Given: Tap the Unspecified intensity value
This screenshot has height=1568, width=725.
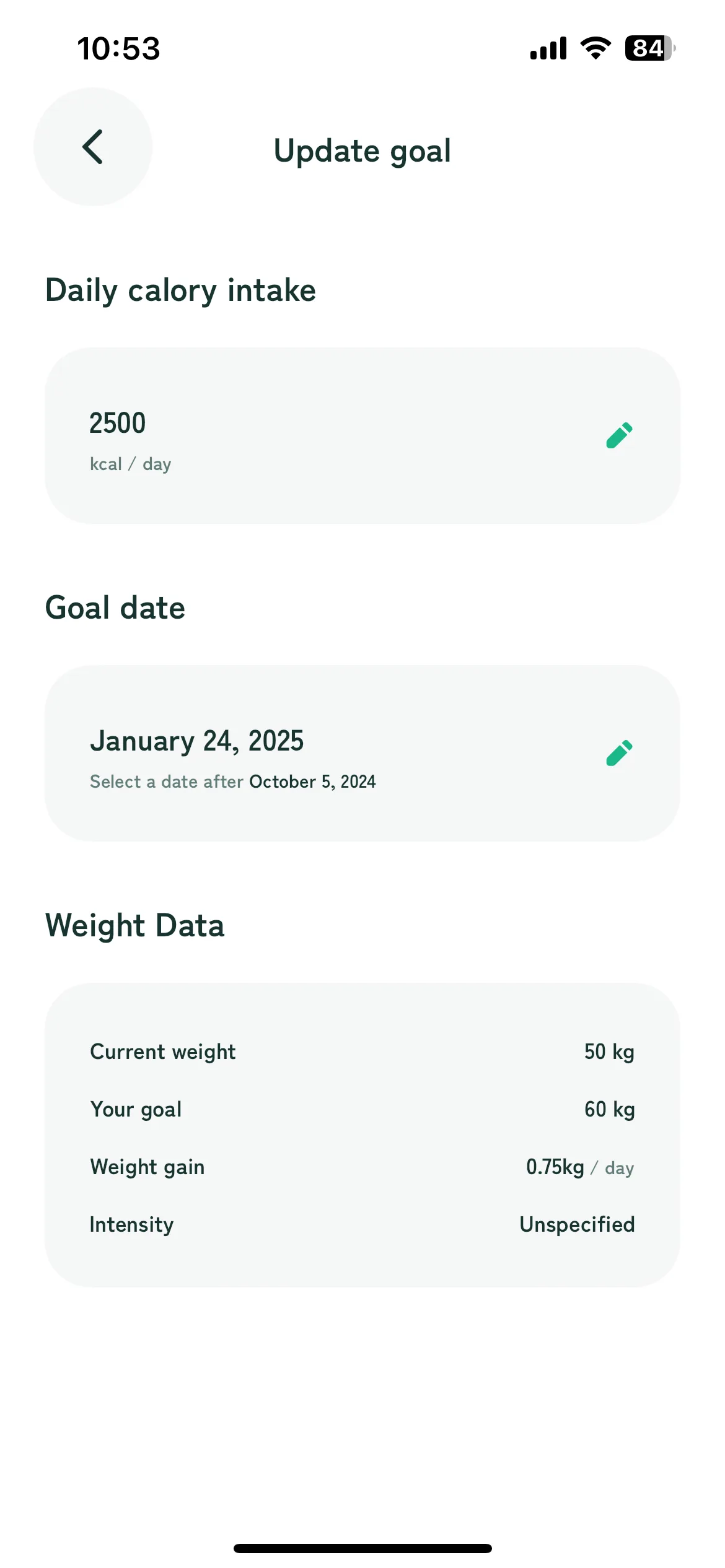Looking at the screenshot, I should (577, 1224).
